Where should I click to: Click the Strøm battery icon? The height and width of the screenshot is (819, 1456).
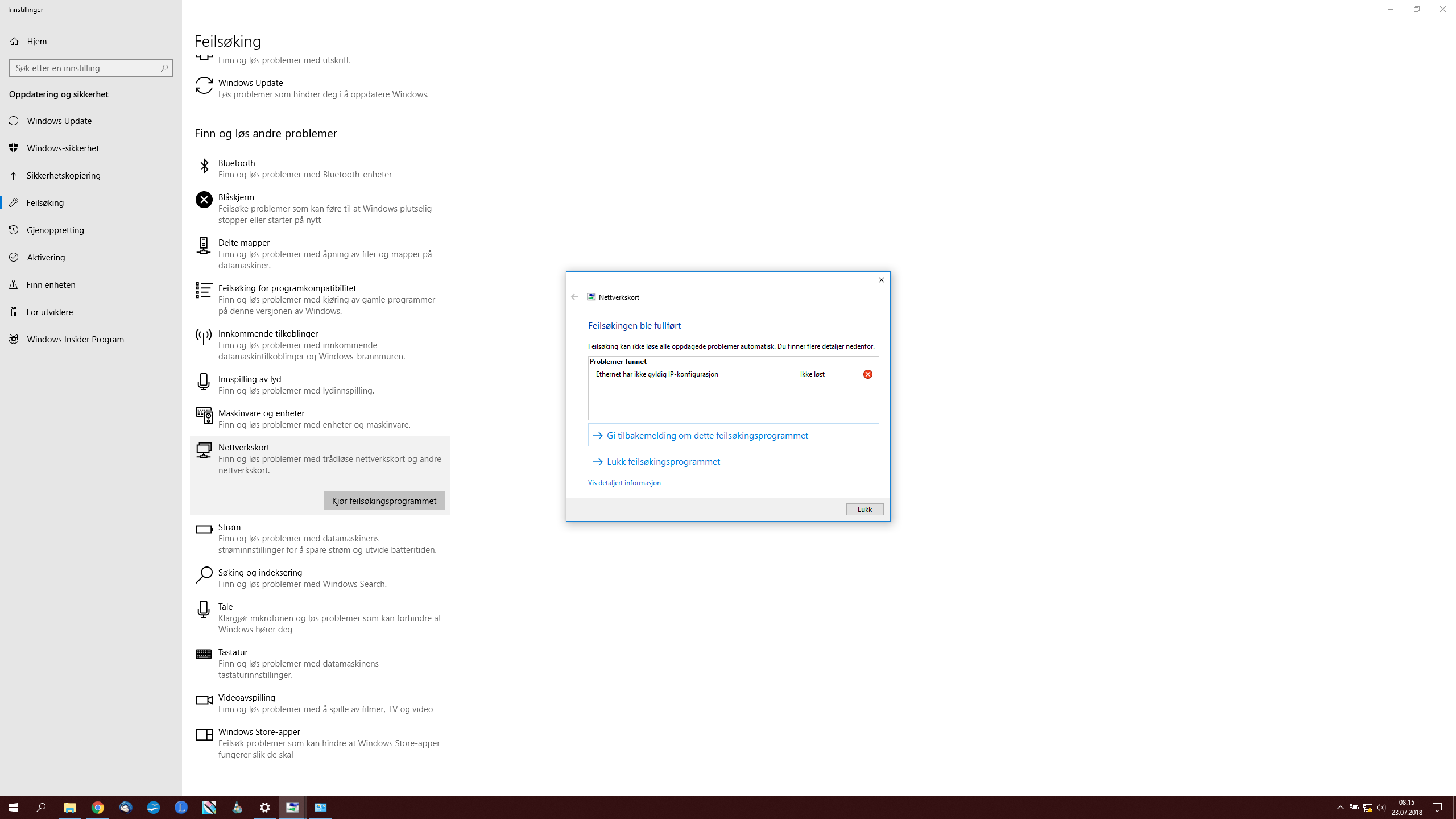[204, 530]
